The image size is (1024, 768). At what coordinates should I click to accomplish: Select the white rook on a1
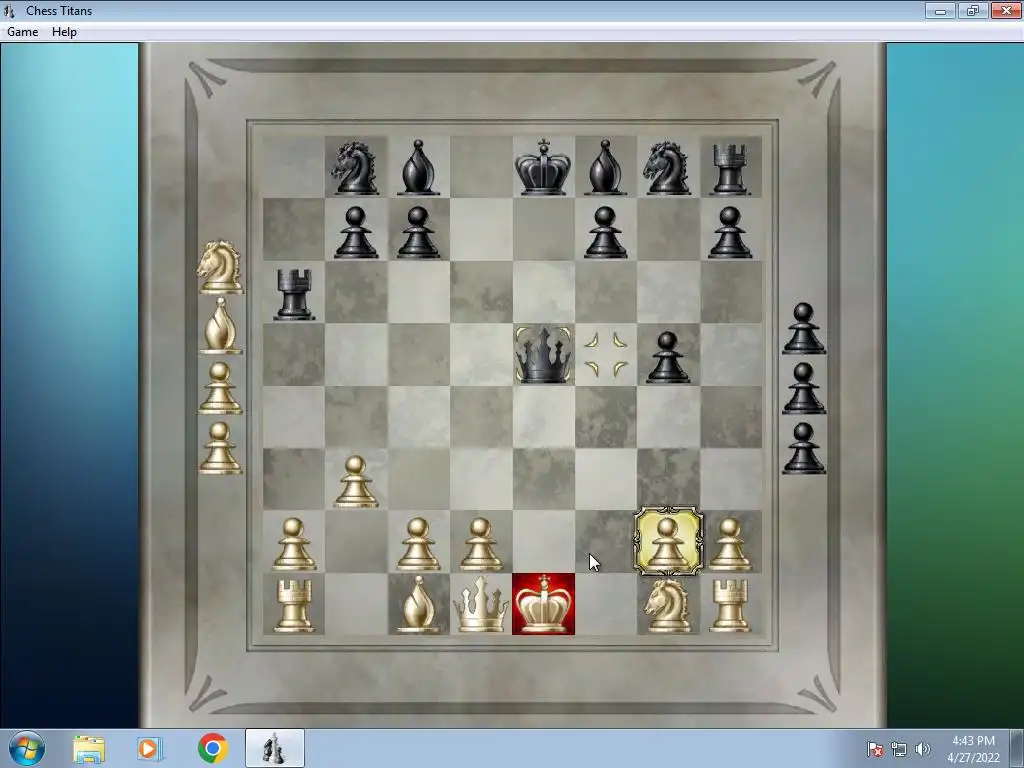293,605
